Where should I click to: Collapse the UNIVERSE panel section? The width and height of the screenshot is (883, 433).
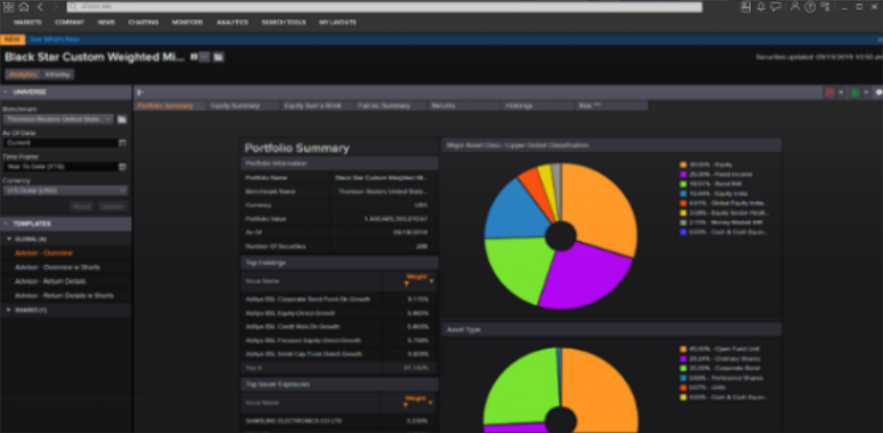pos(8,91)
